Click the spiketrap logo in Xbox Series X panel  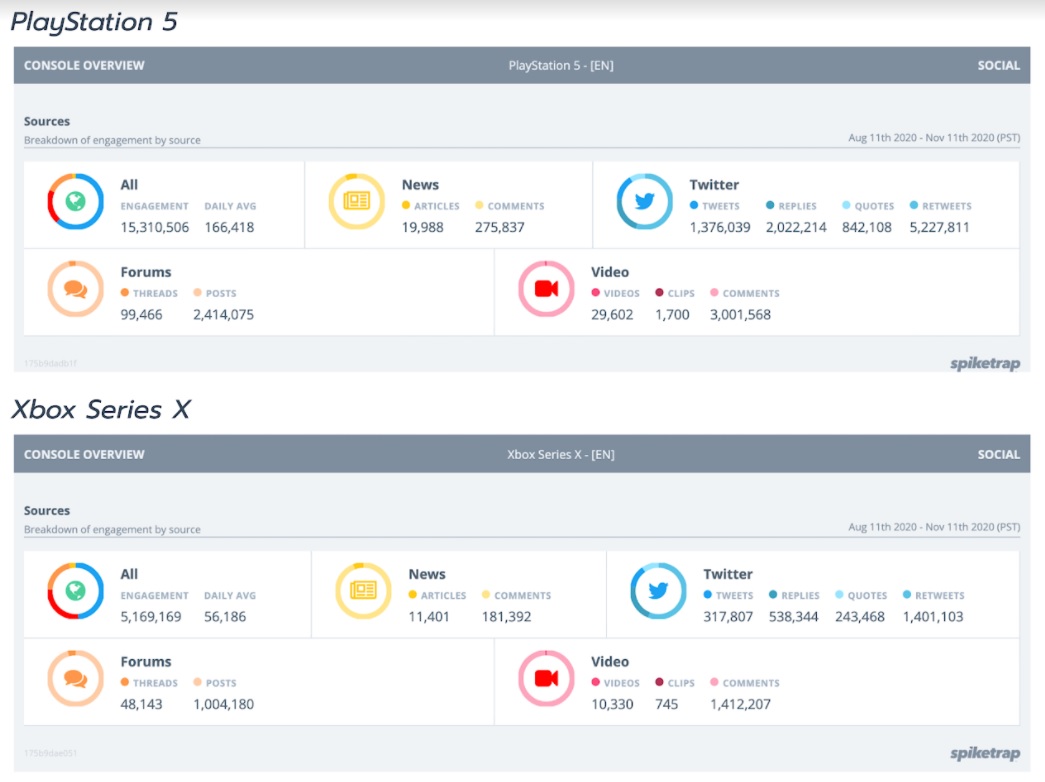(985, 753)
